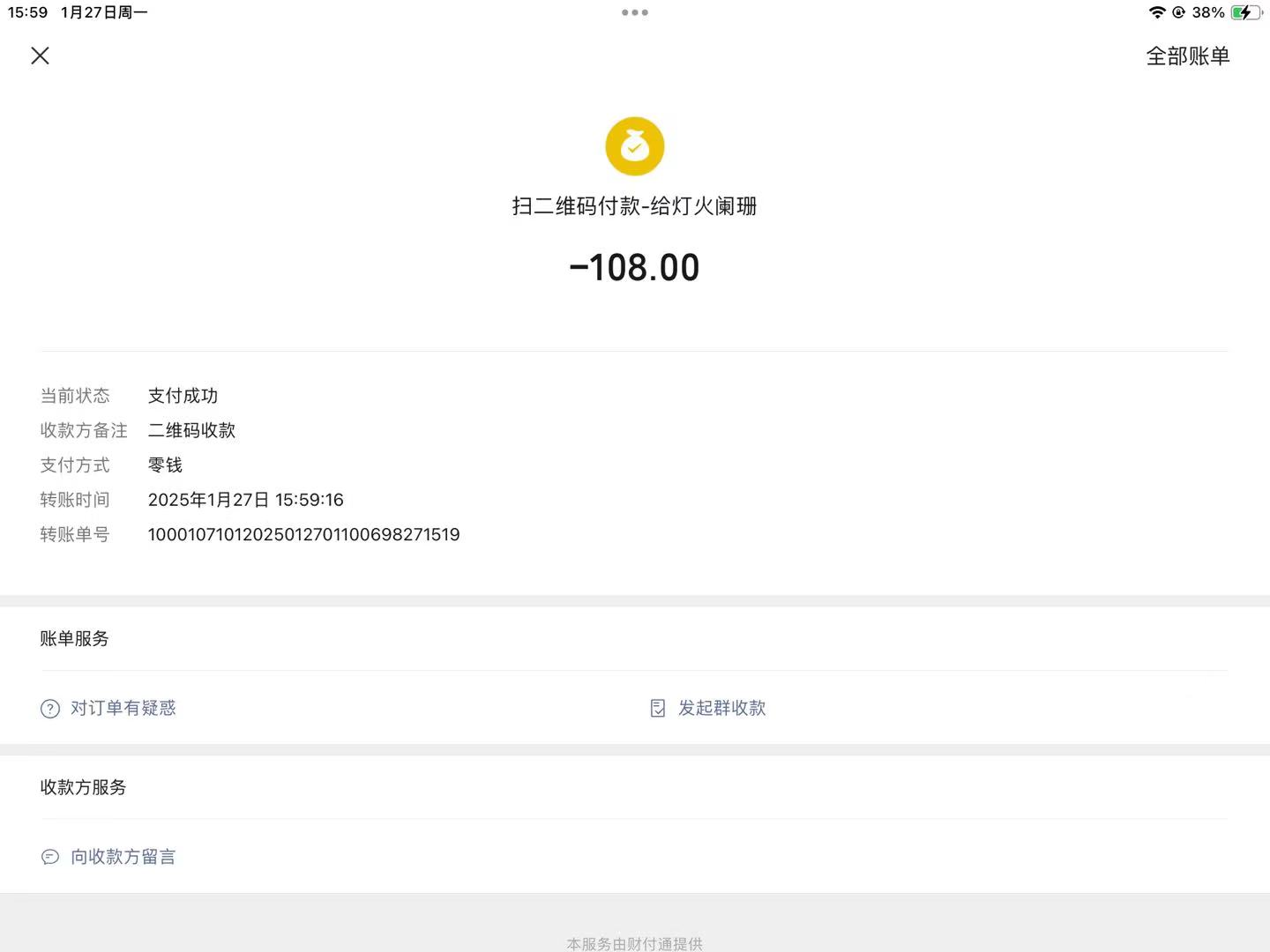Viewport: 1270px width, 952px height.
Task: Click the group collection document icon
Action: click(658, 709)
